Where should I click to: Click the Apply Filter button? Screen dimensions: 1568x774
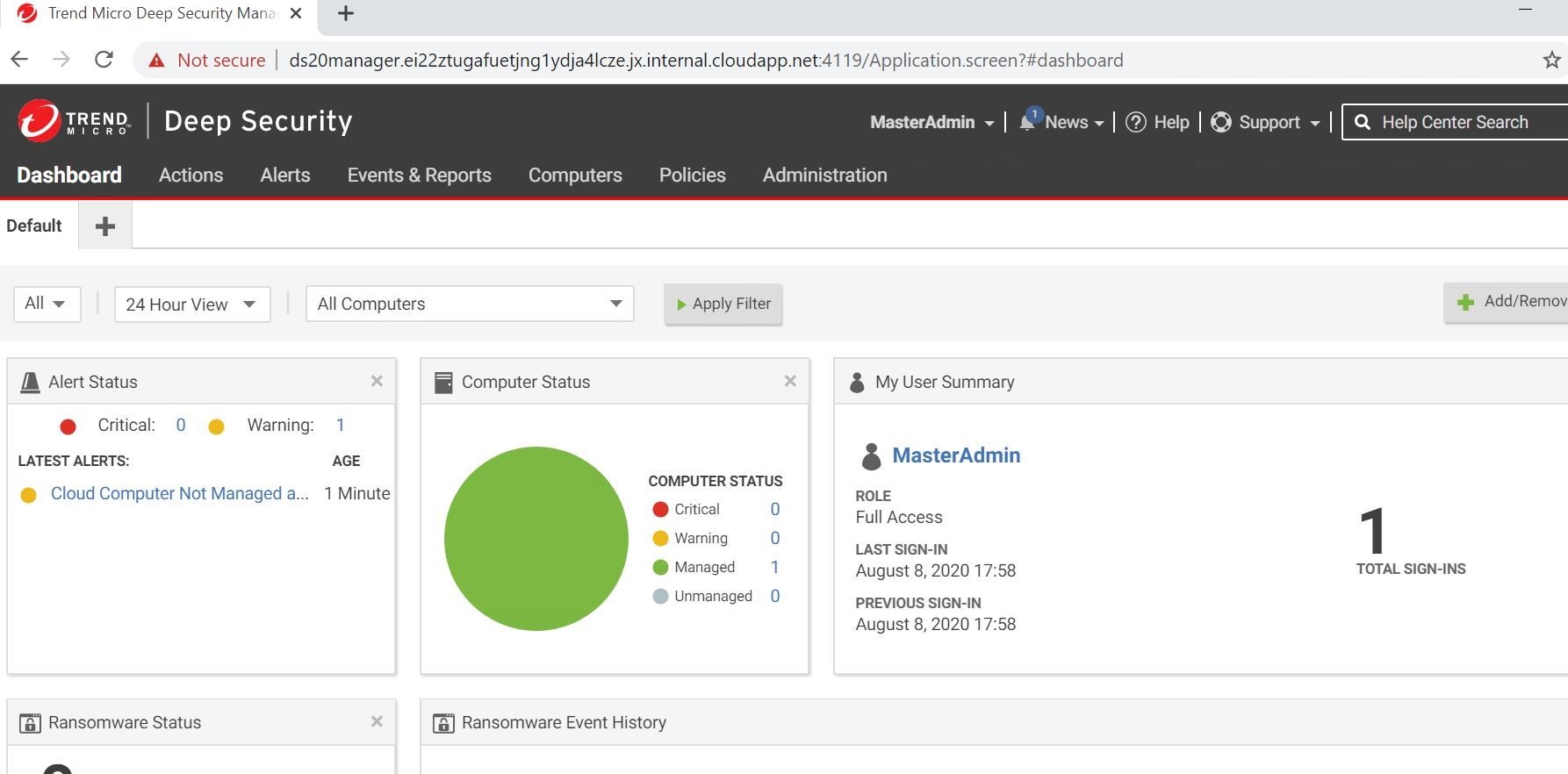(x=723, y=304)
